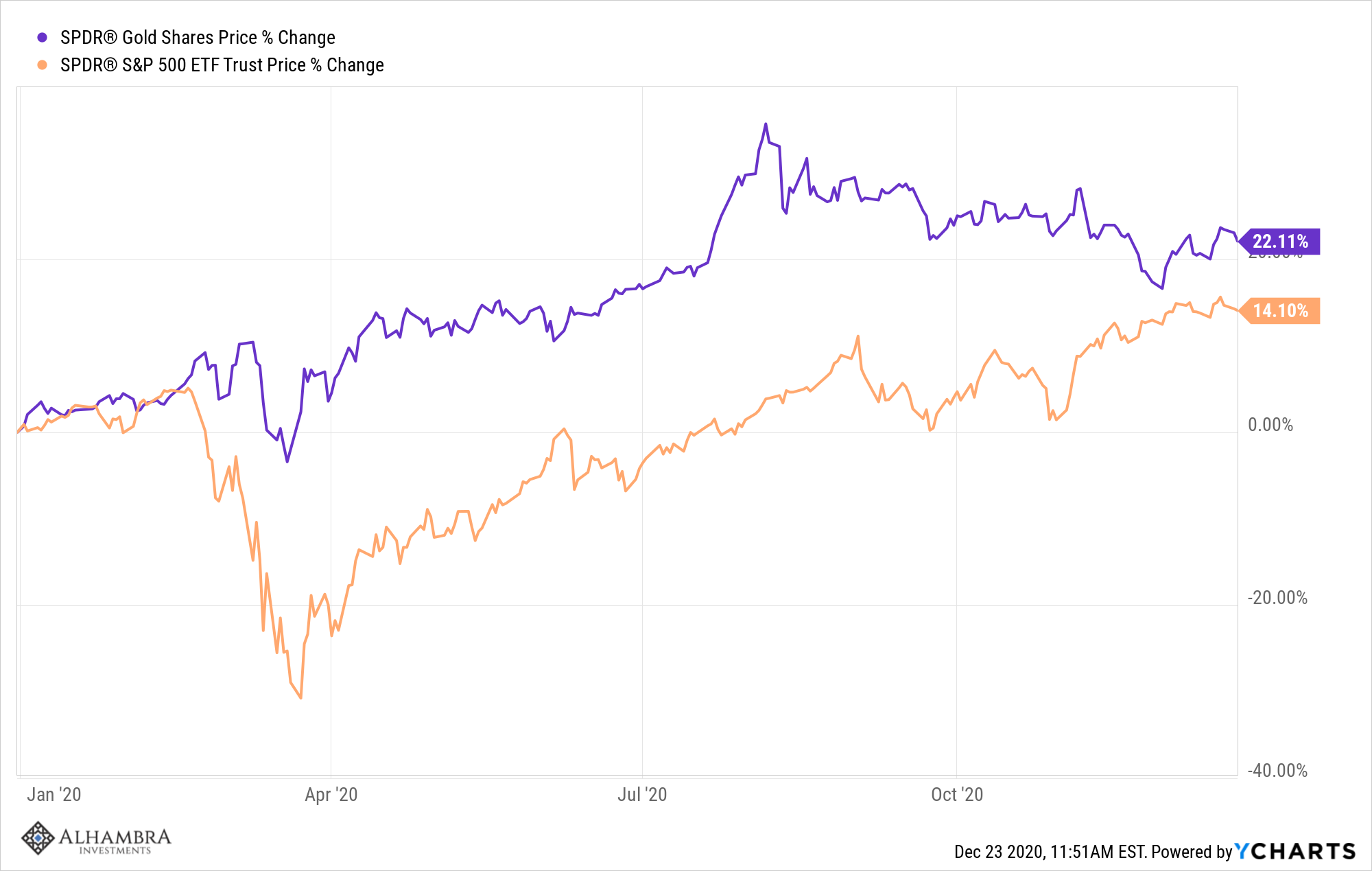Click the blue Y in YCharts
The image size is (1372, 871).
[x=1242, y=852]
